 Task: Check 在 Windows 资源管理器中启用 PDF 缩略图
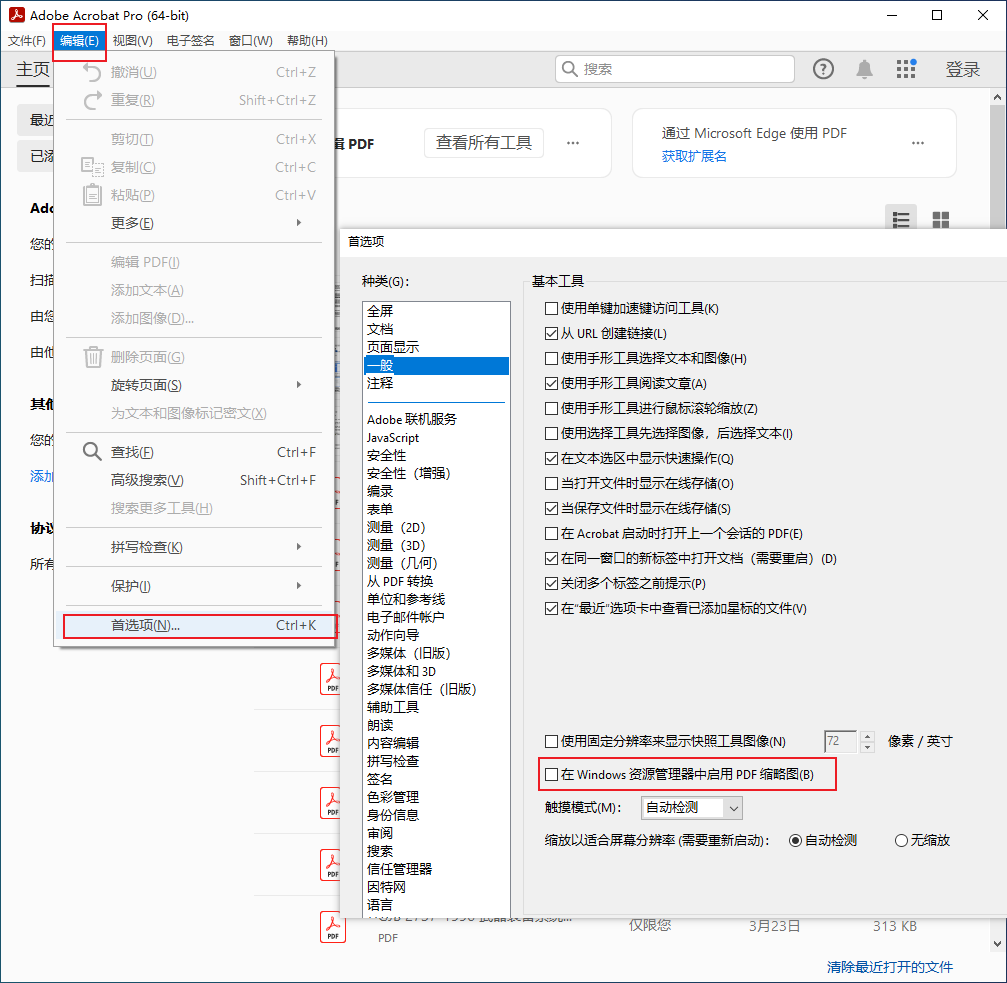point(550,775)
